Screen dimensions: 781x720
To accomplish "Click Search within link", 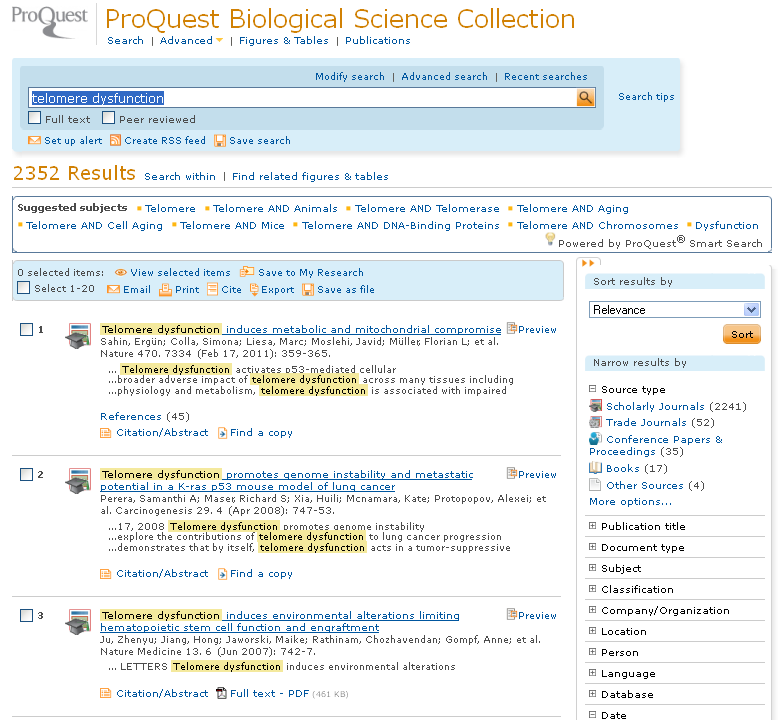I will point(180,176).
